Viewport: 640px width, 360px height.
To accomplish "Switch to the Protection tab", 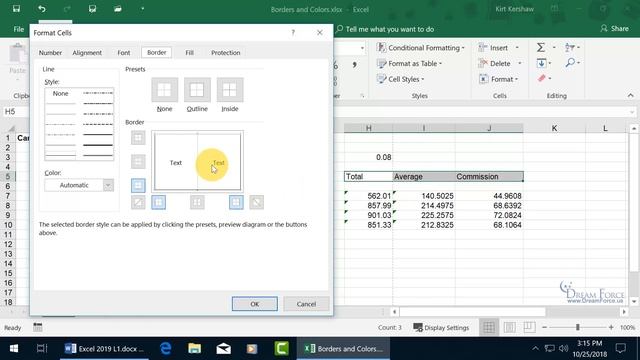I will (226, 53).
